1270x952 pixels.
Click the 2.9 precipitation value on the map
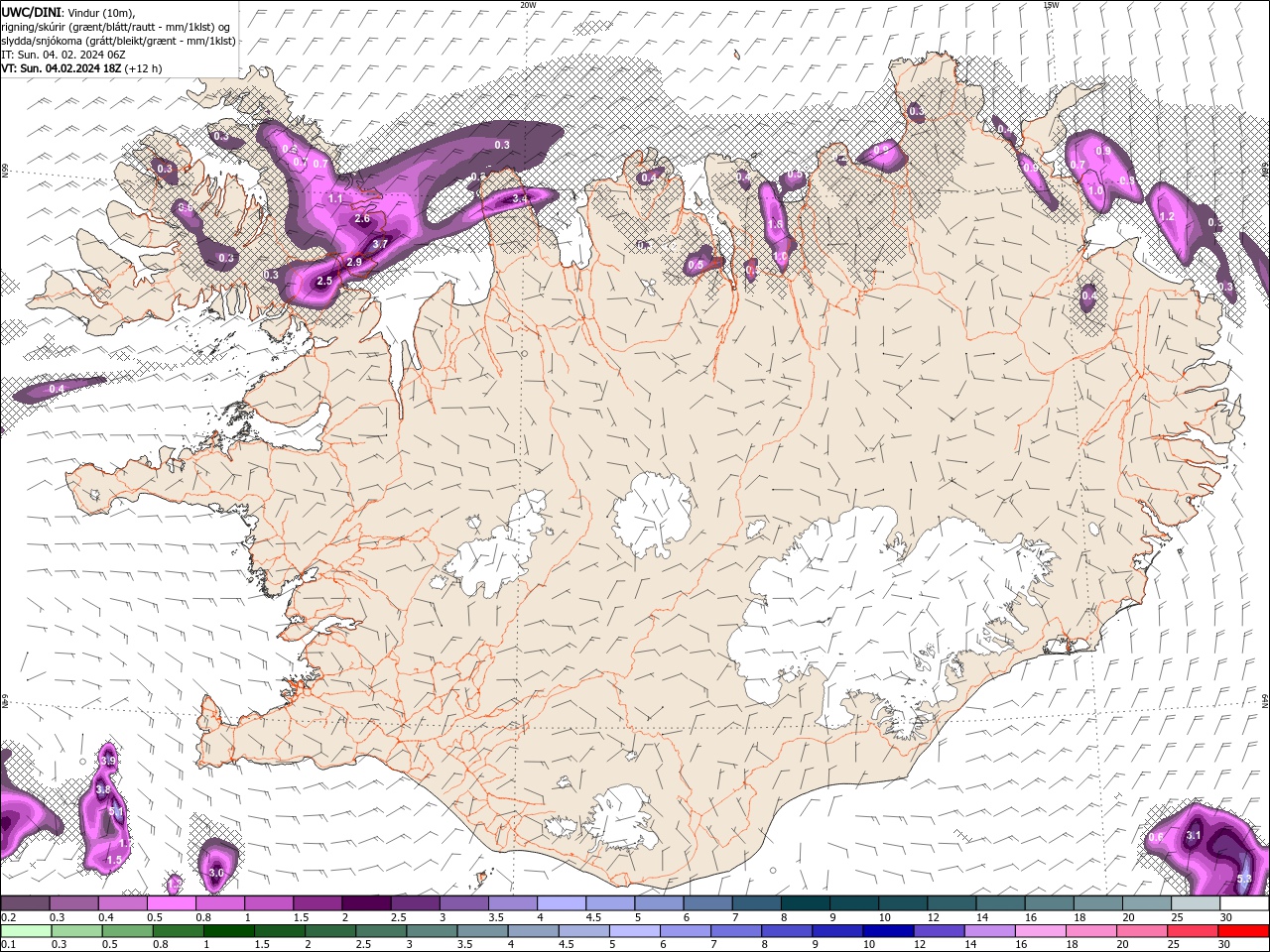click(x=354, y=262)
